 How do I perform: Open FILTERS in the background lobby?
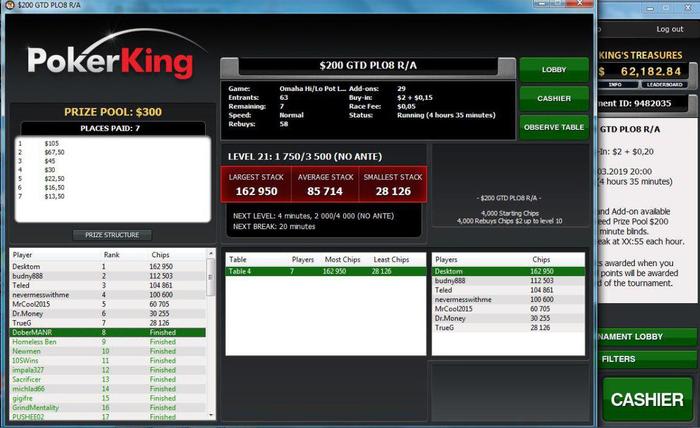647,359
